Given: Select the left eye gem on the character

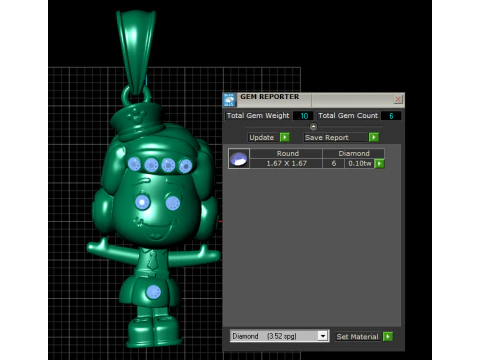Looking at the screenshot, I should [x=142, y=202].
